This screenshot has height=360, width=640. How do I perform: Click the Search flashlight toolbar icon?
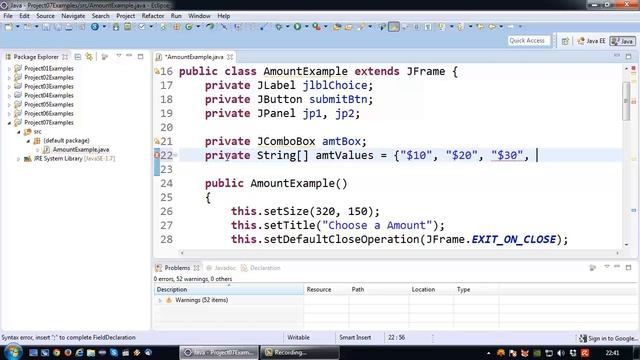pos(362,27)
